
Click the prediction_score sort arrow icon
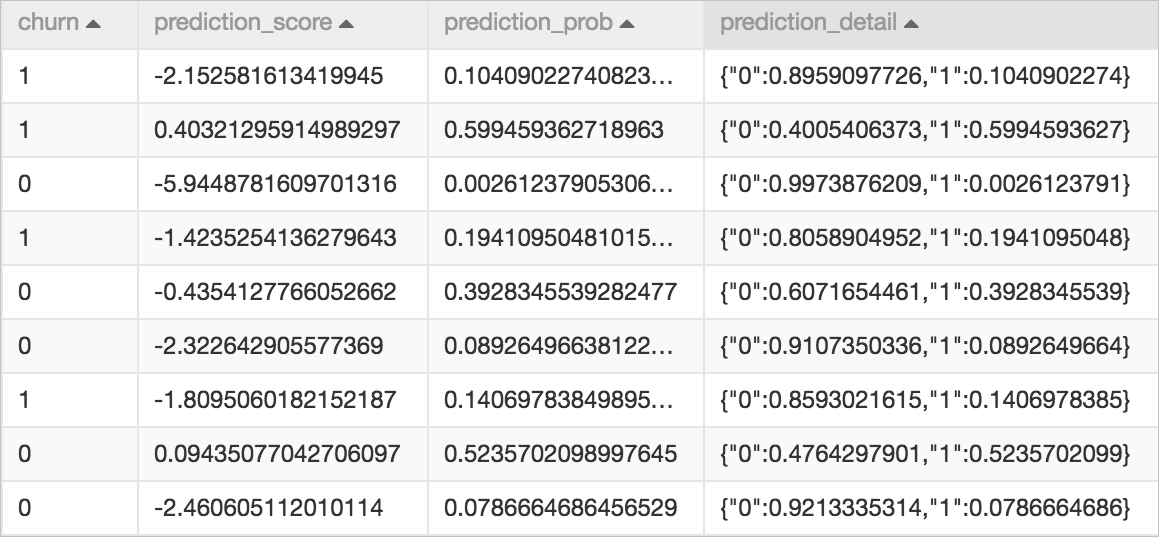[x=346, y=24]
